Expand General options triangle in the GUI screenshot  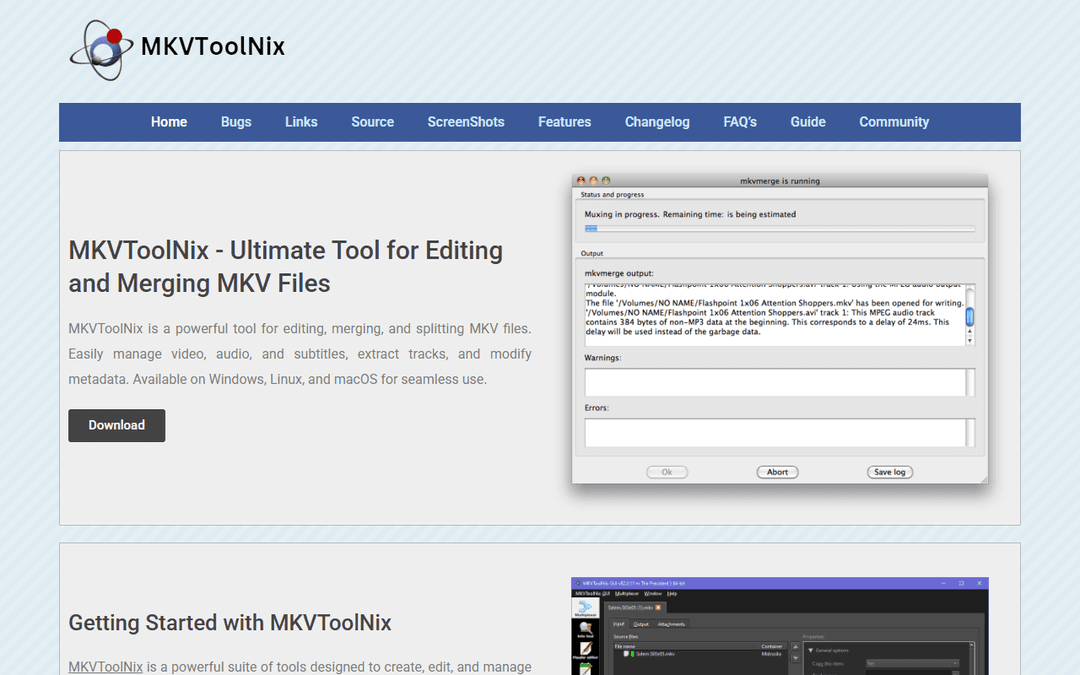tap(811, 650)
